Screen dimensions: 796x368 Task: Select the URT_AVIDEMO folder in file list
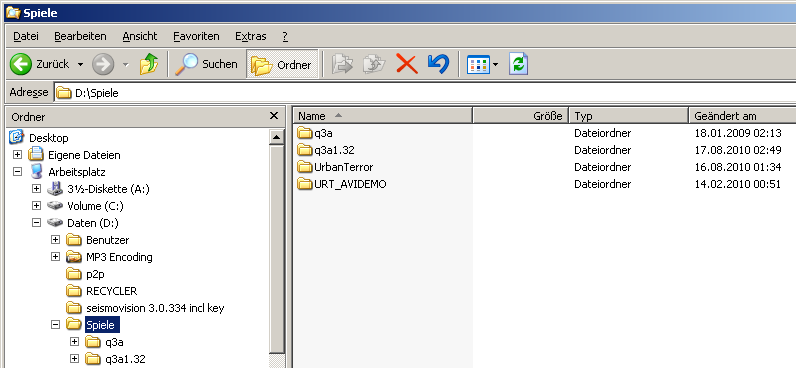[x=342, y=184]
